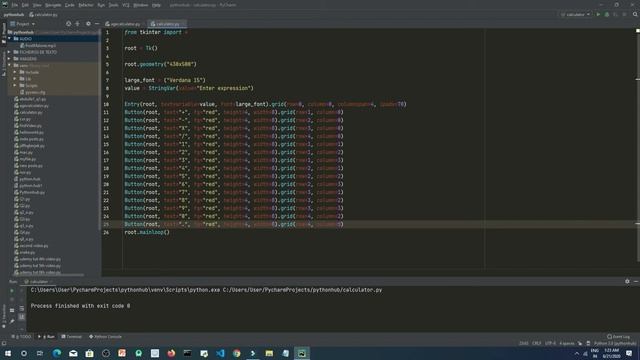Click the soft-wrap icon in Run panel
This screenshot has height=360, width=640.
pos(22,309)
